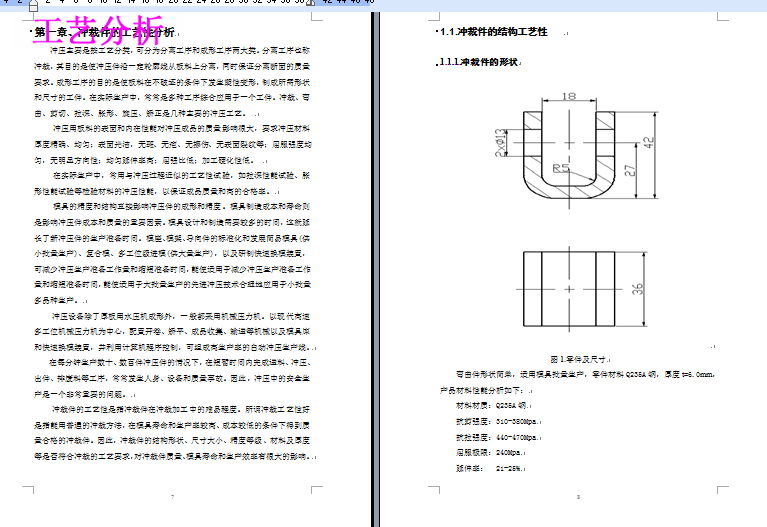767x527 pixels.
Task: Select the U-shaped part section drawing
Action: (569, 155)
